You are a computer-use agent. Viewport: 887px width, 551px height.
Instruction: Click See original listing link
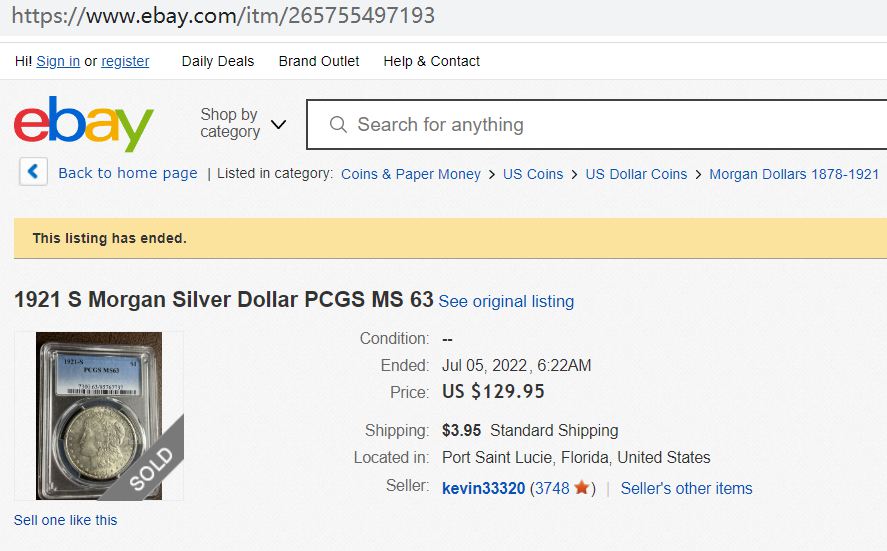[x=506, y=301]
